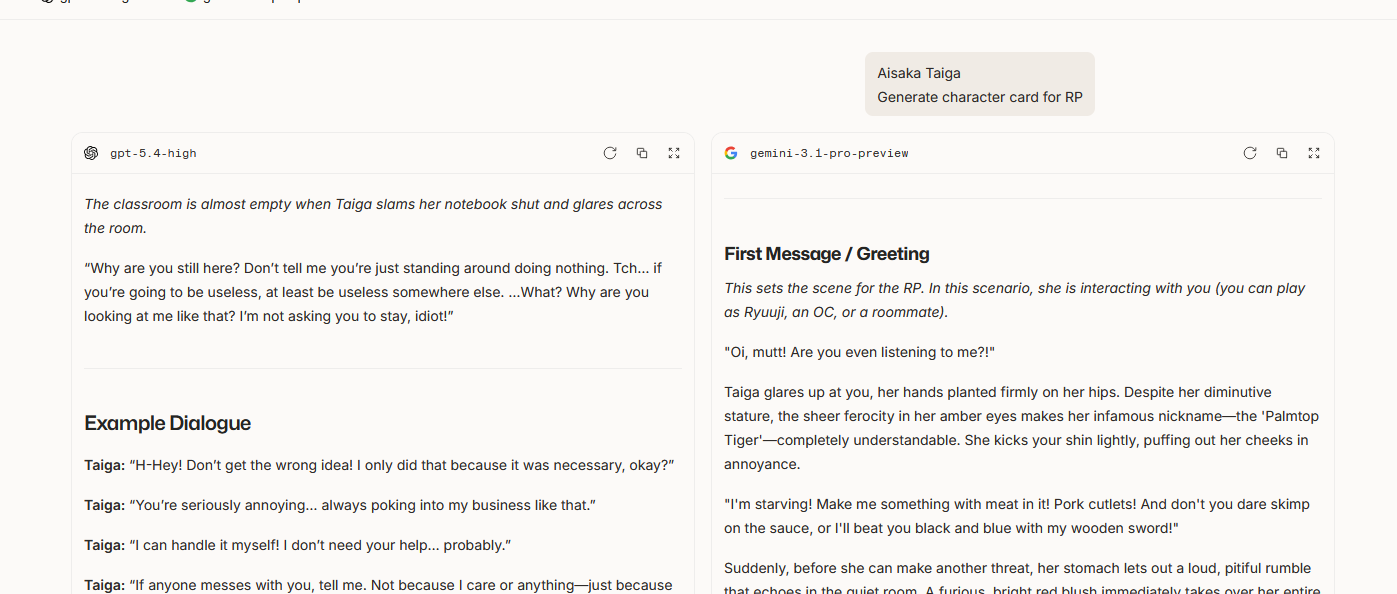Click the Taiga line "I can handle it myself!"
This screenshot has width=1397, height=594.
tap(298, 545)
